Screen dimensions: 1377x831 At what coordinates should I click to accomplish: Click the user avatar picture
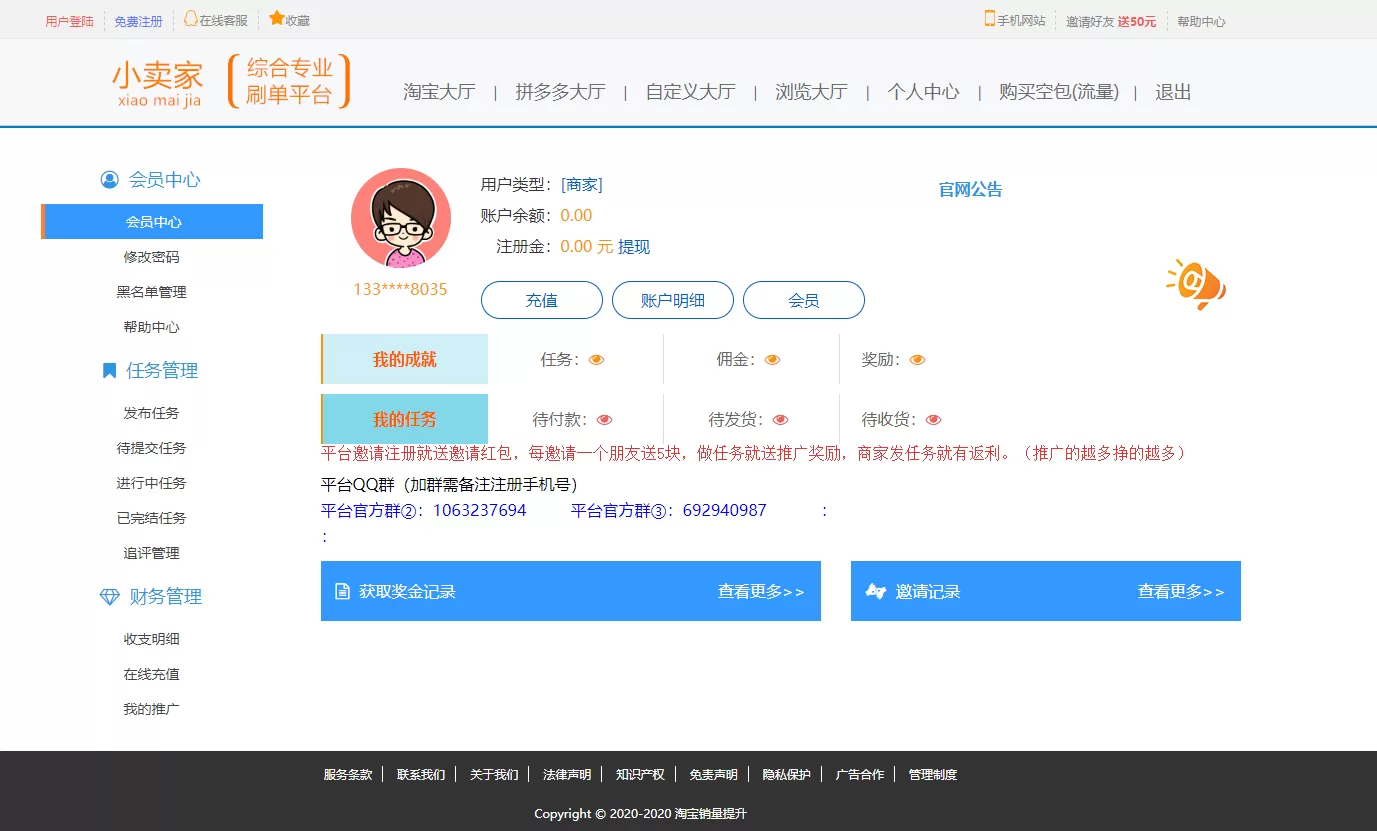coord(401,217)
